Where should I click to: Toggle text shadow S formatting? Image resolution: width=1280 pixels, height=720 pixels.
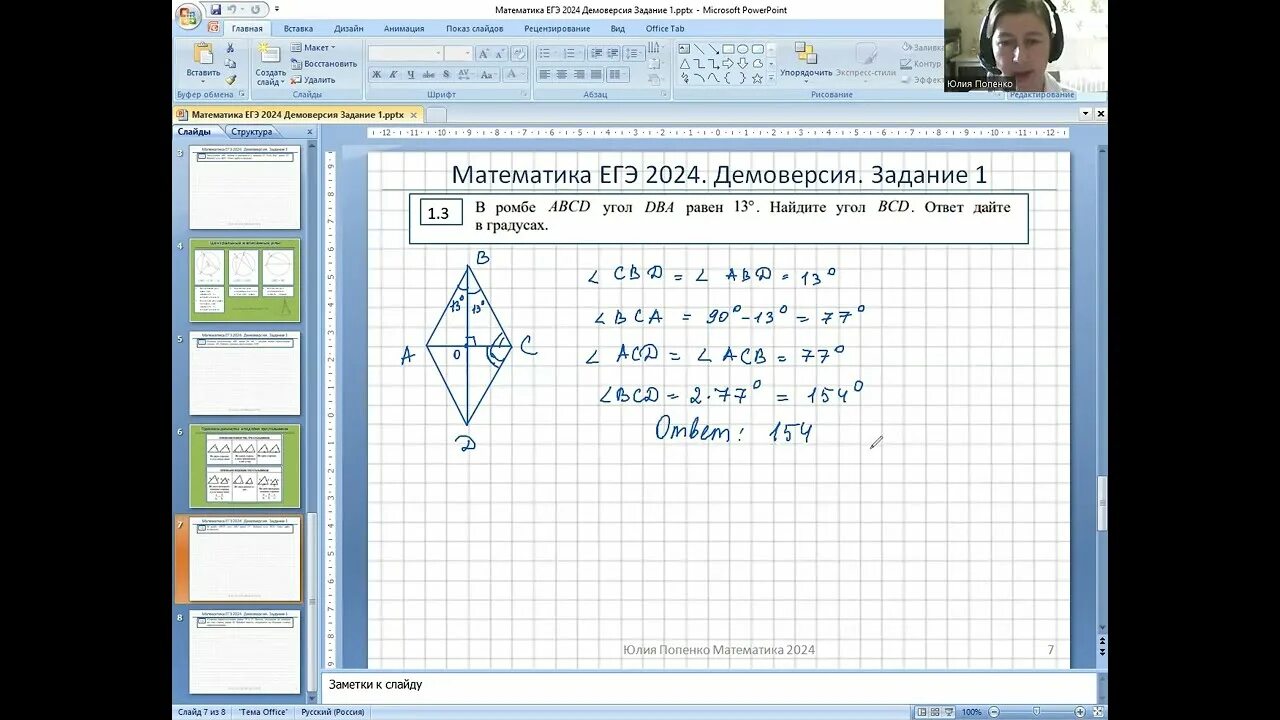click(446, 74)
